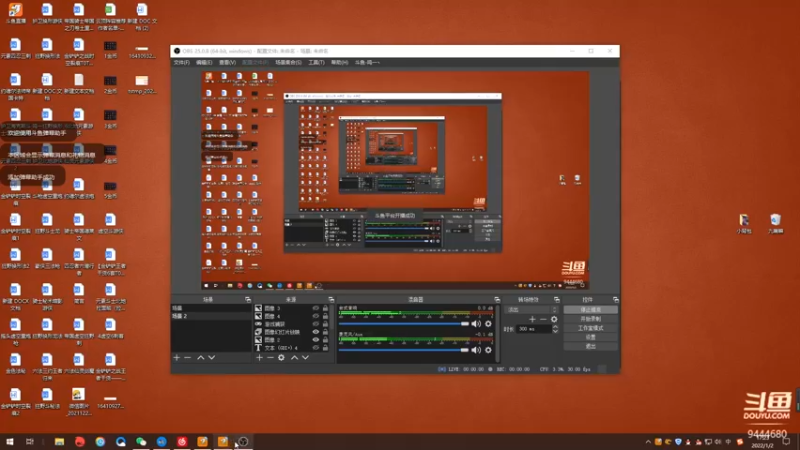800x450 pixels.
Task: Open the 场景集合(S) menu
Action: pos(288,62)
